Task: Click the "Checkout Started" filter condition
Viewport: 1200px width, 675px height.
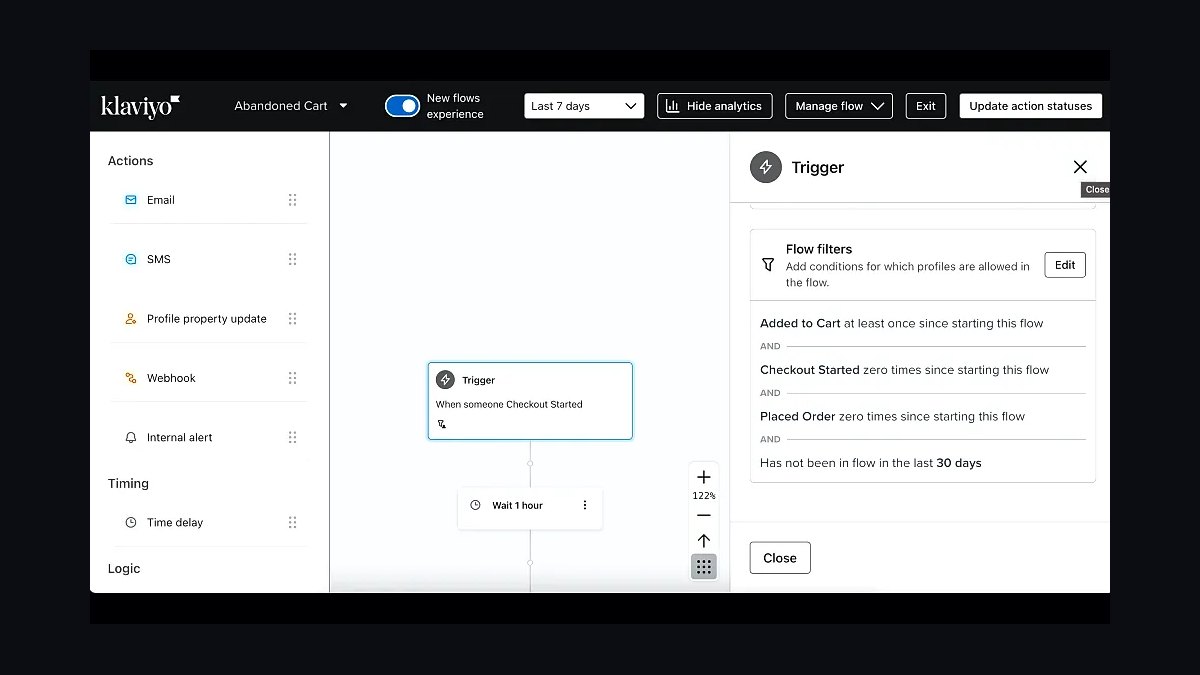Action: 904,370
